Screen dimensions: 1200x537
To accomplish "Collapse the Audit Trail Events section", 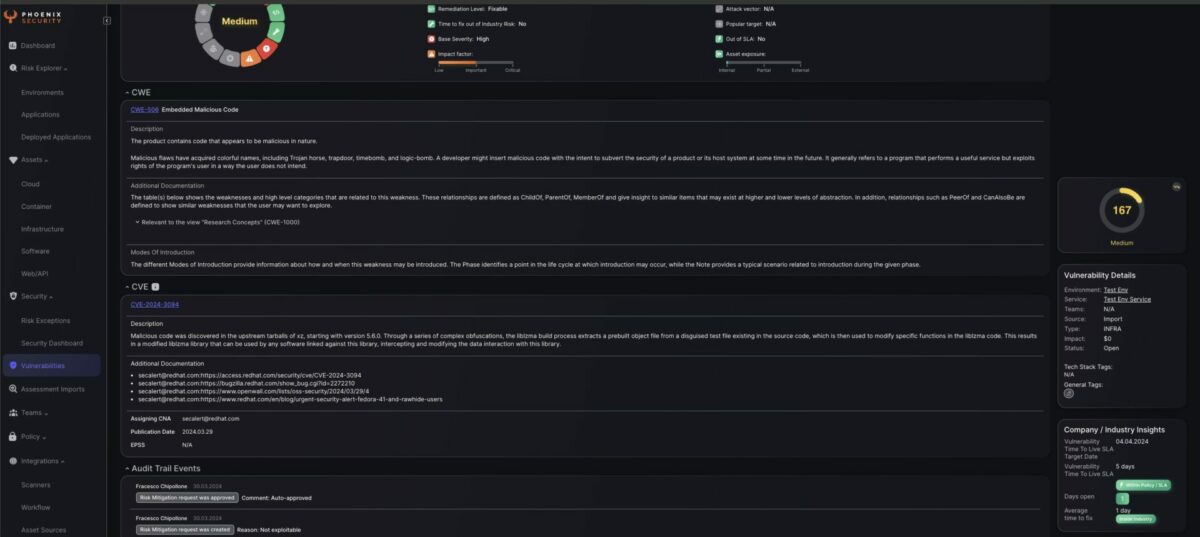I will coord(126,468).
